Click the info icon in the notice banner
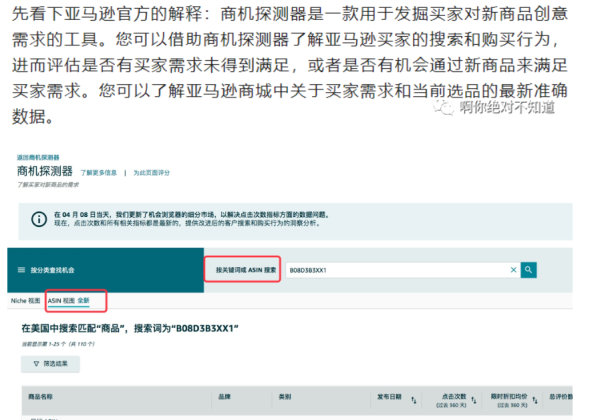This screenshot has width=600, height=420. [39, 219]
